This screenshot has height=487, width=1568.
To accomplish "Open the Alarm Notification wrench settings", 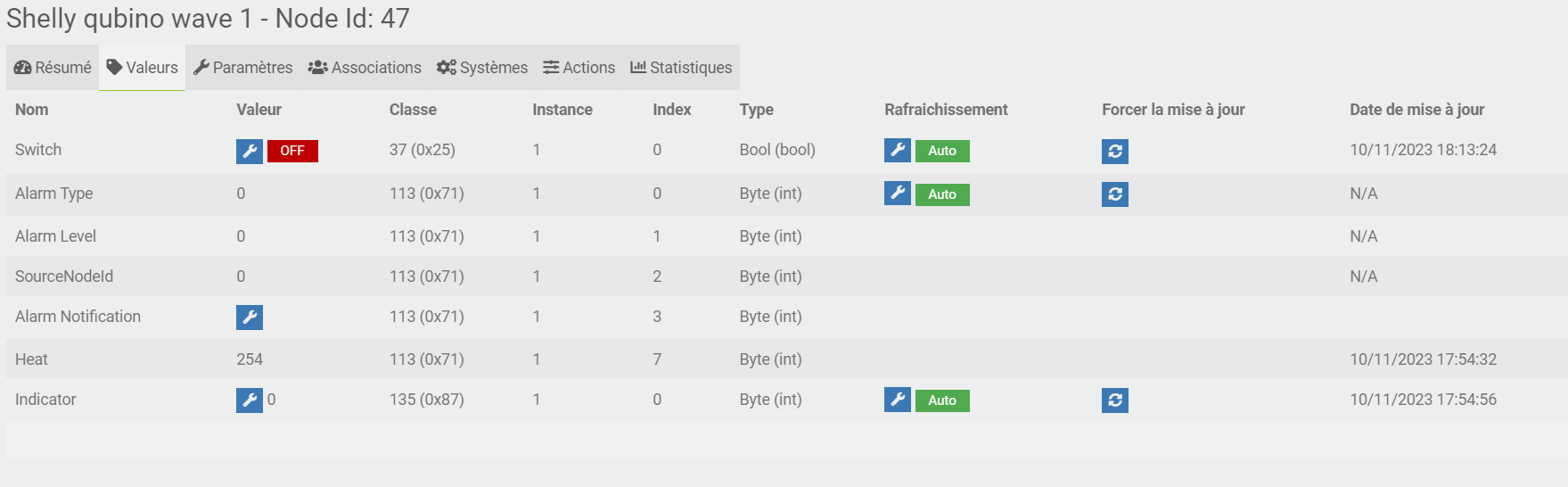I will [250, 318].
